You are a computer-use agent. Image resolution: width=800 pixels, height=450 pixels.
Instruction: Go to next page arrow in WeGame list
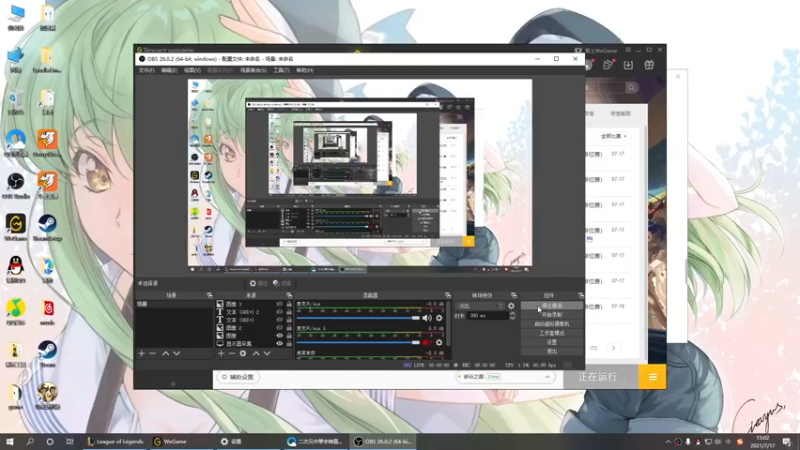tap(613, 348)
